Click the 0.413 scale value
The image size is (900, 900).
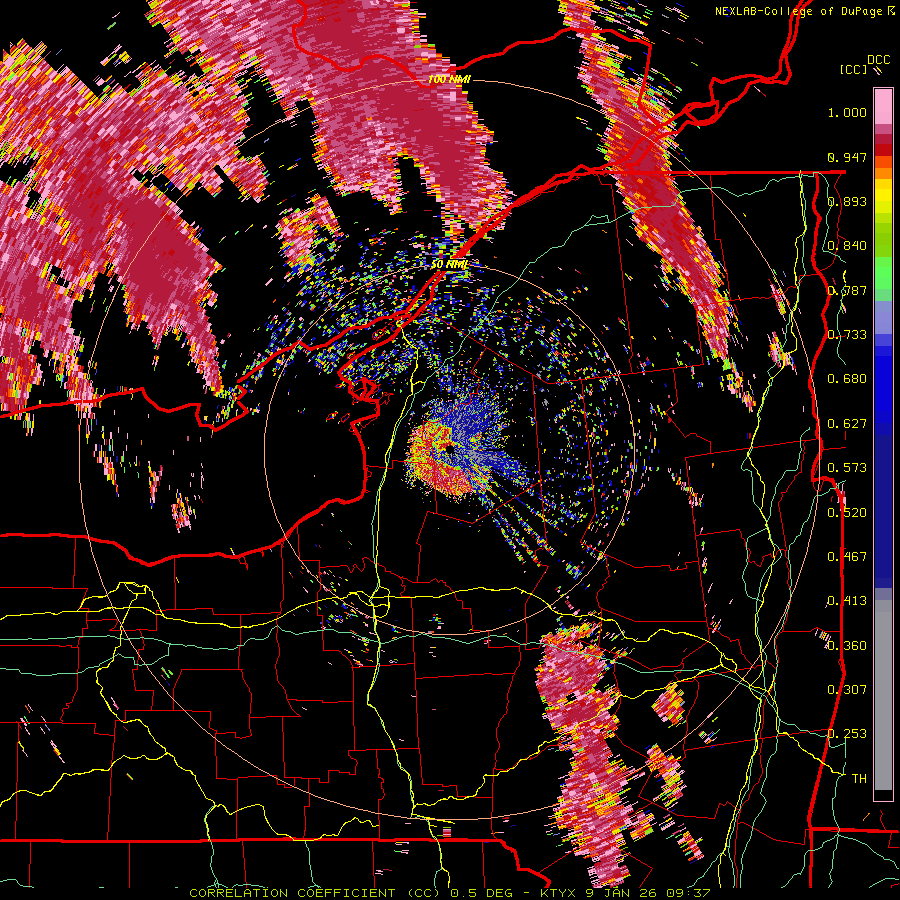pos(847,601)
